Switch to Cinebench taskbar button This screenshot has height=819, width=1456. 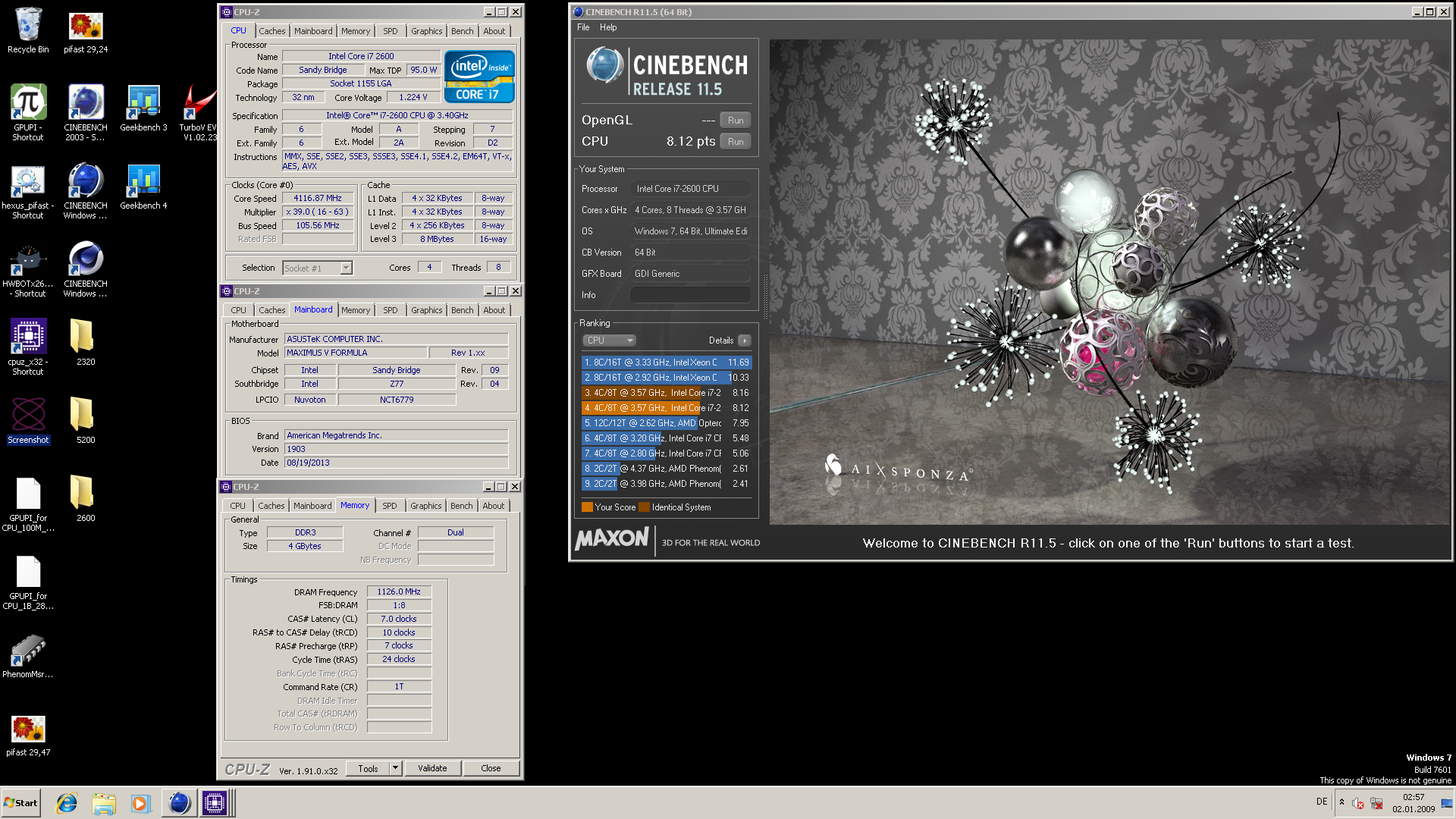[179, 803]
